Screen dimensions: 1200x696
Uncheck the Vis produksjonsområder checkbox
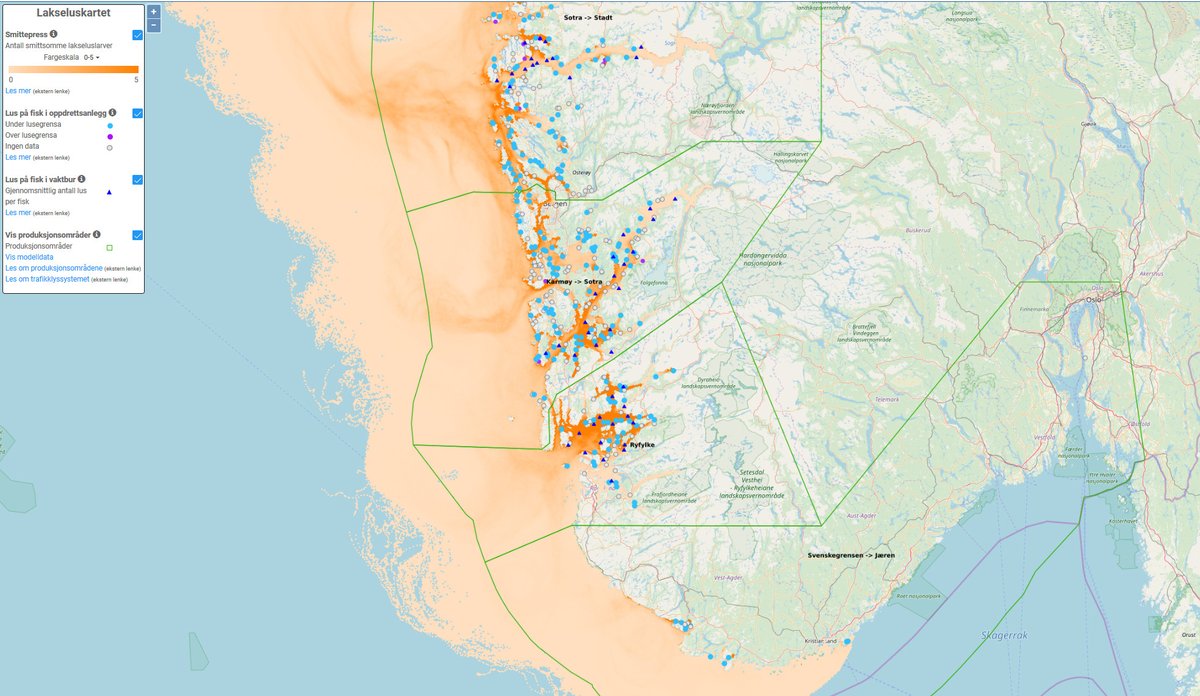pos(137,235)
